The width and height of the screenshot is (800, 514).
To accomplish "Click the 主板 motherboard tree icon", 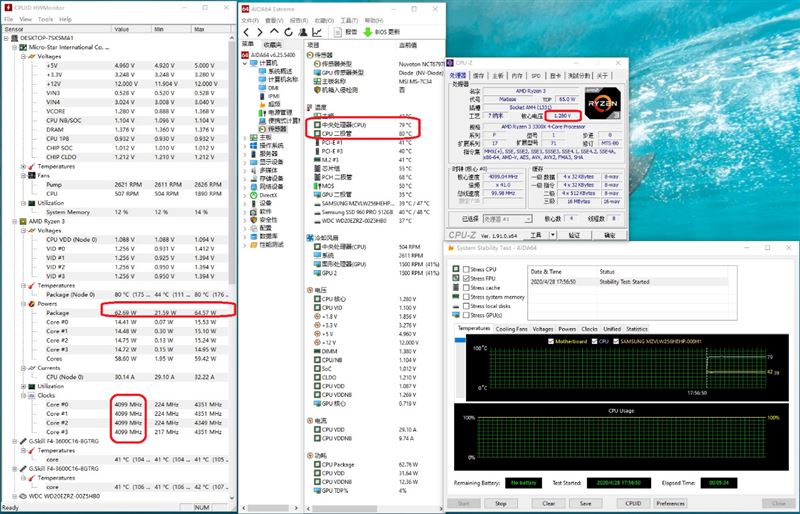I will tap(254, 137).
